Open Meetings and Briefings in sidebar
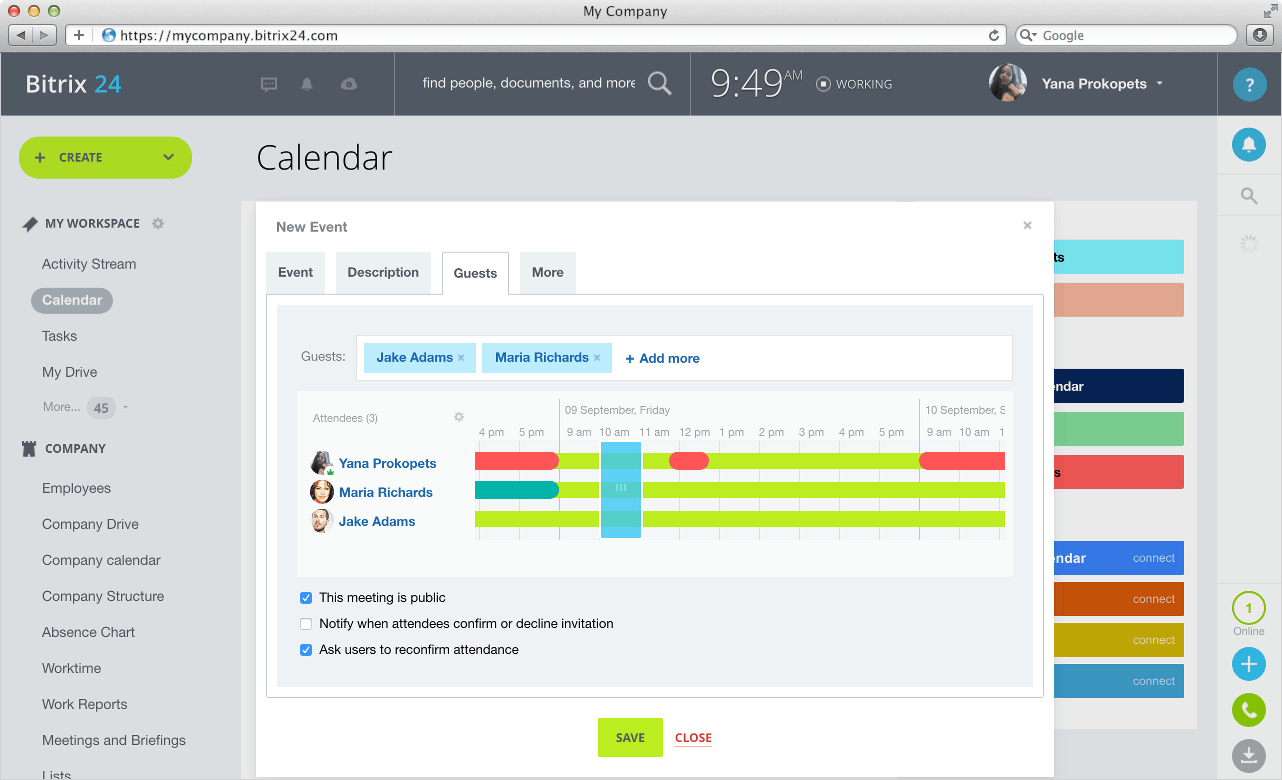 (x=114, y=740)
